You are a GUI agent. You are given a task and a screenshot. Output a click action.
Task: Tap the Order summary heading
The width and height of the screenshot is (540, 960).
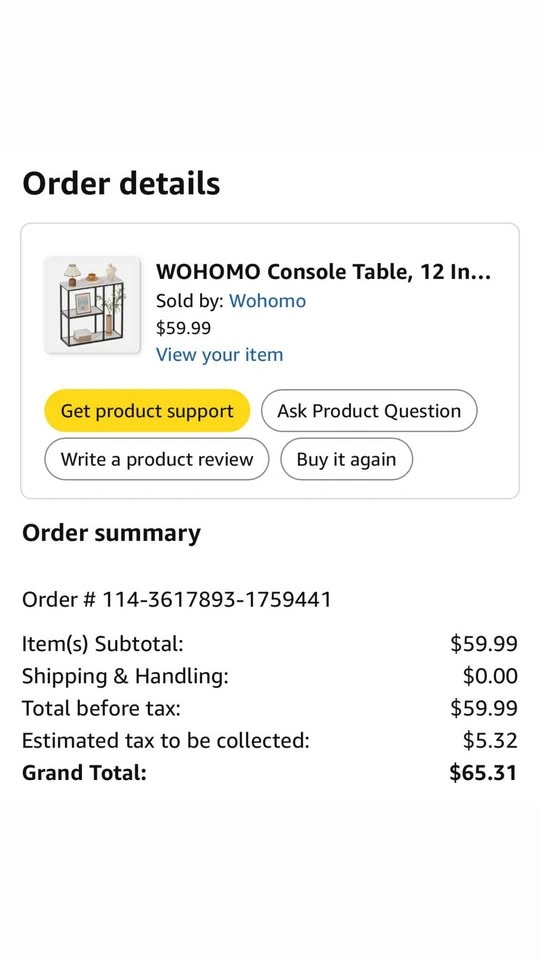click(111, 533)
